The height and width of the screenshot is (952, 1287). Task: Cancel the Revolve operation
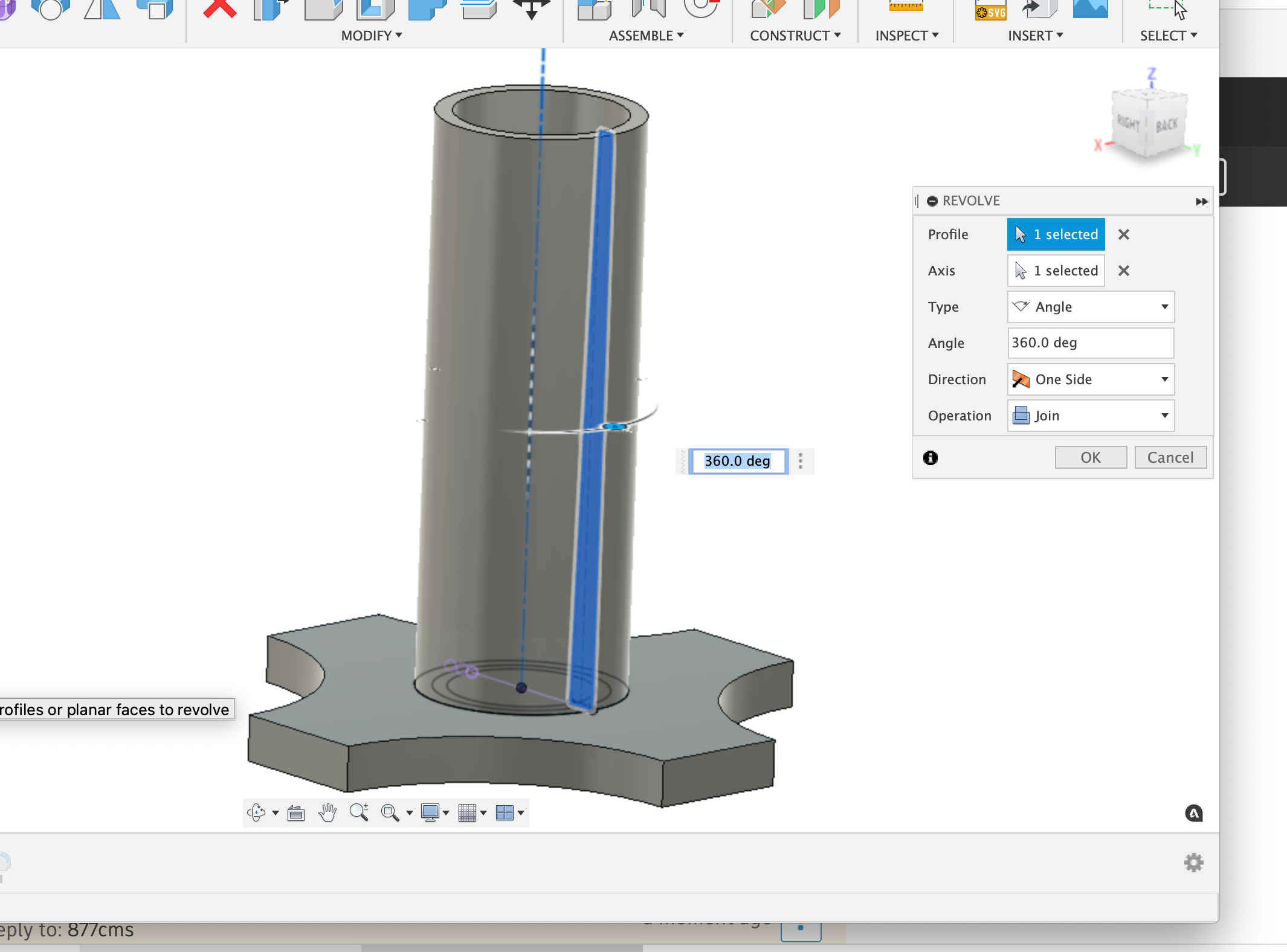pyautogui.click(x=1170, y=457)
